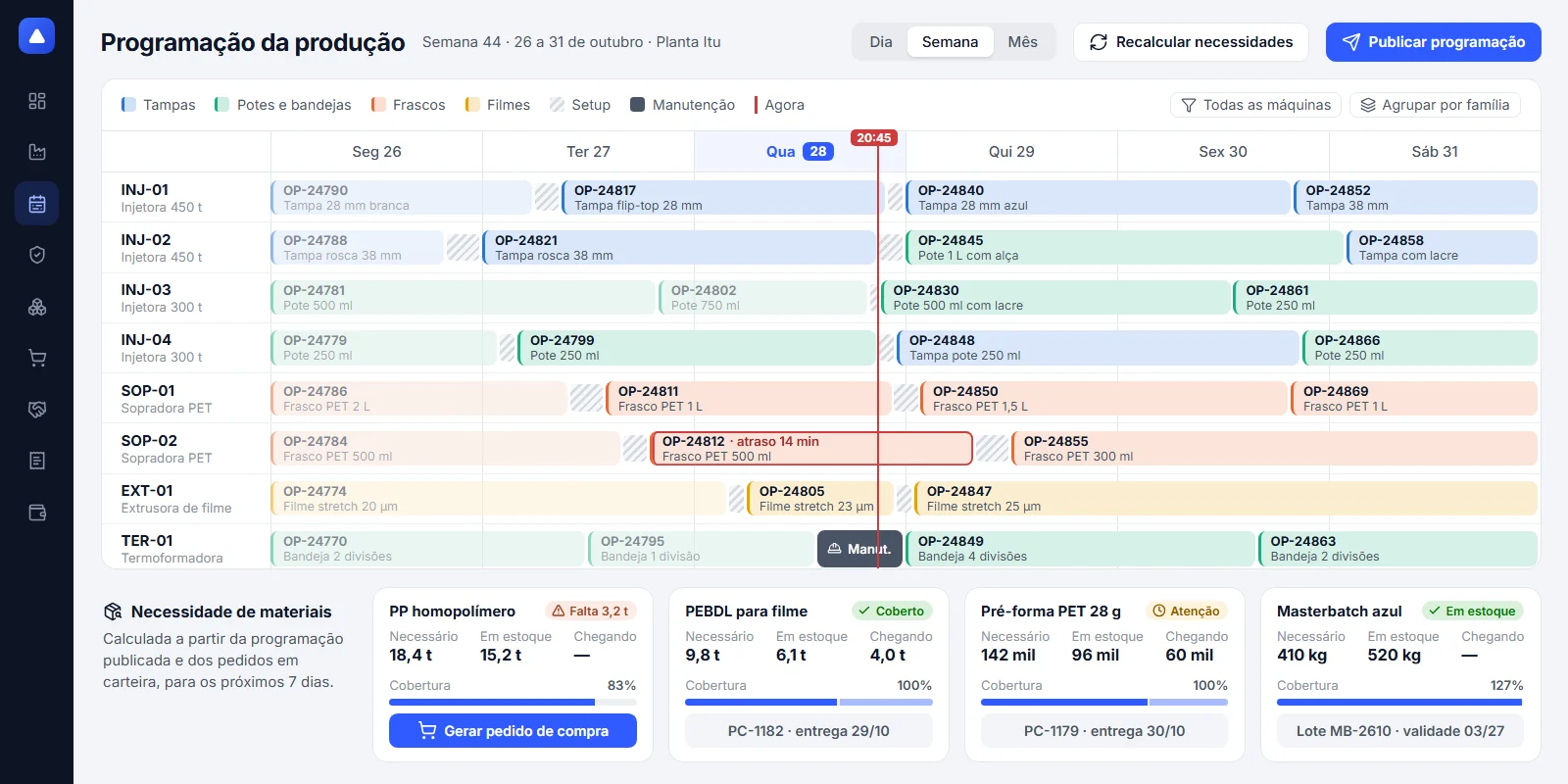Open the receipt document icon in sidebar
Screen dimensions: 1568x784
(x=37, y=461)
